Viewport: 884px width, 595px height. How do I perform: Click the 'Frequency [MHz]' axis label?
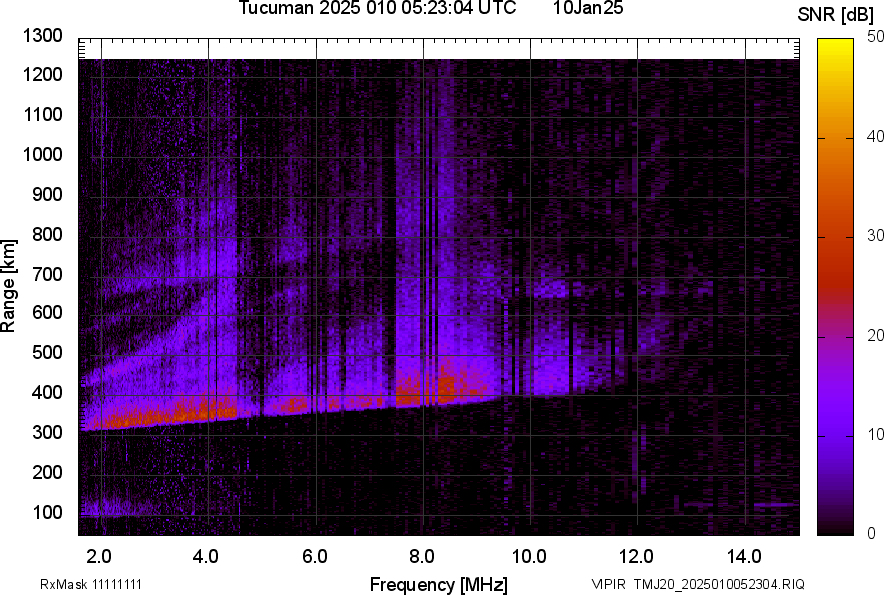pos(438,584)
